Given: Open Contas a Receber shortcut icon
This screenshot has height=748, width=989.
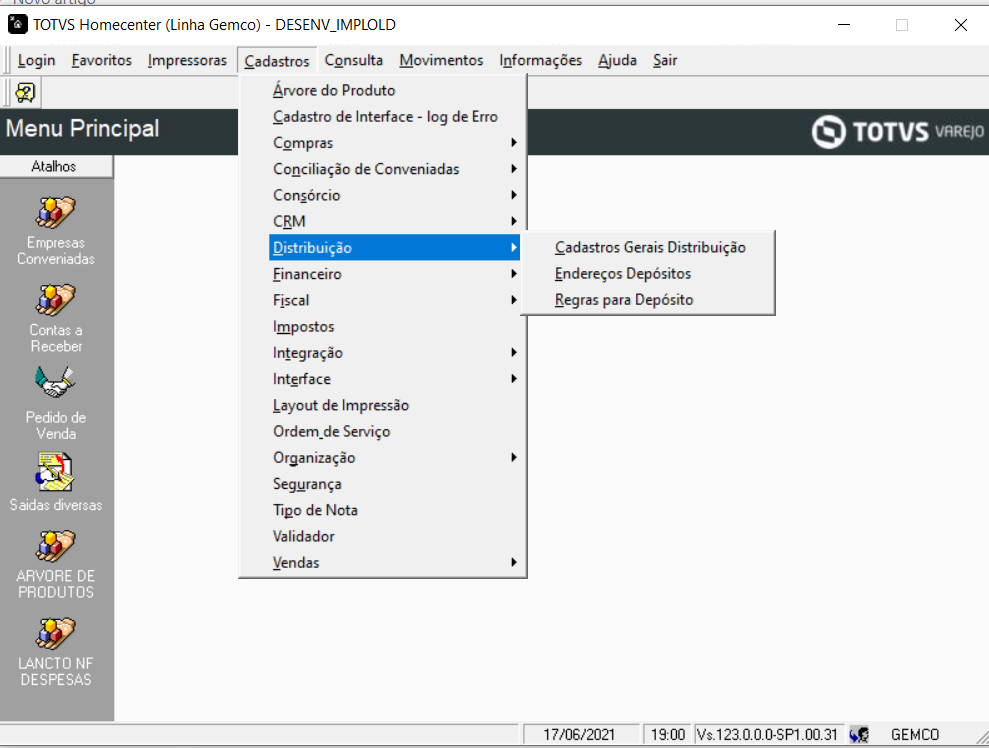Looking at the screenshot, I should 56,300.
